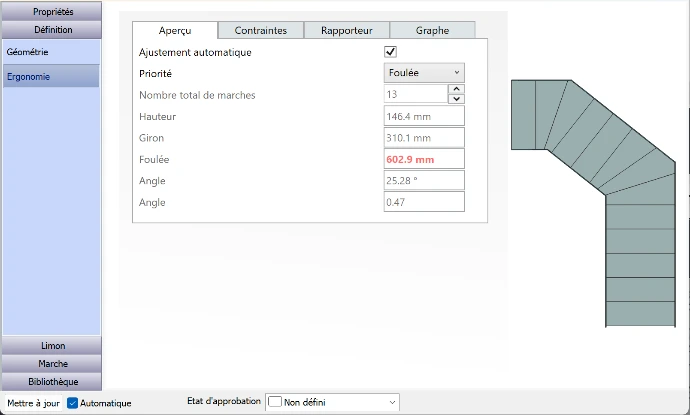The width and height of the screenshot is (690, 415).
Task: Toggle the Automatique update checkbox
Action: 73,403
